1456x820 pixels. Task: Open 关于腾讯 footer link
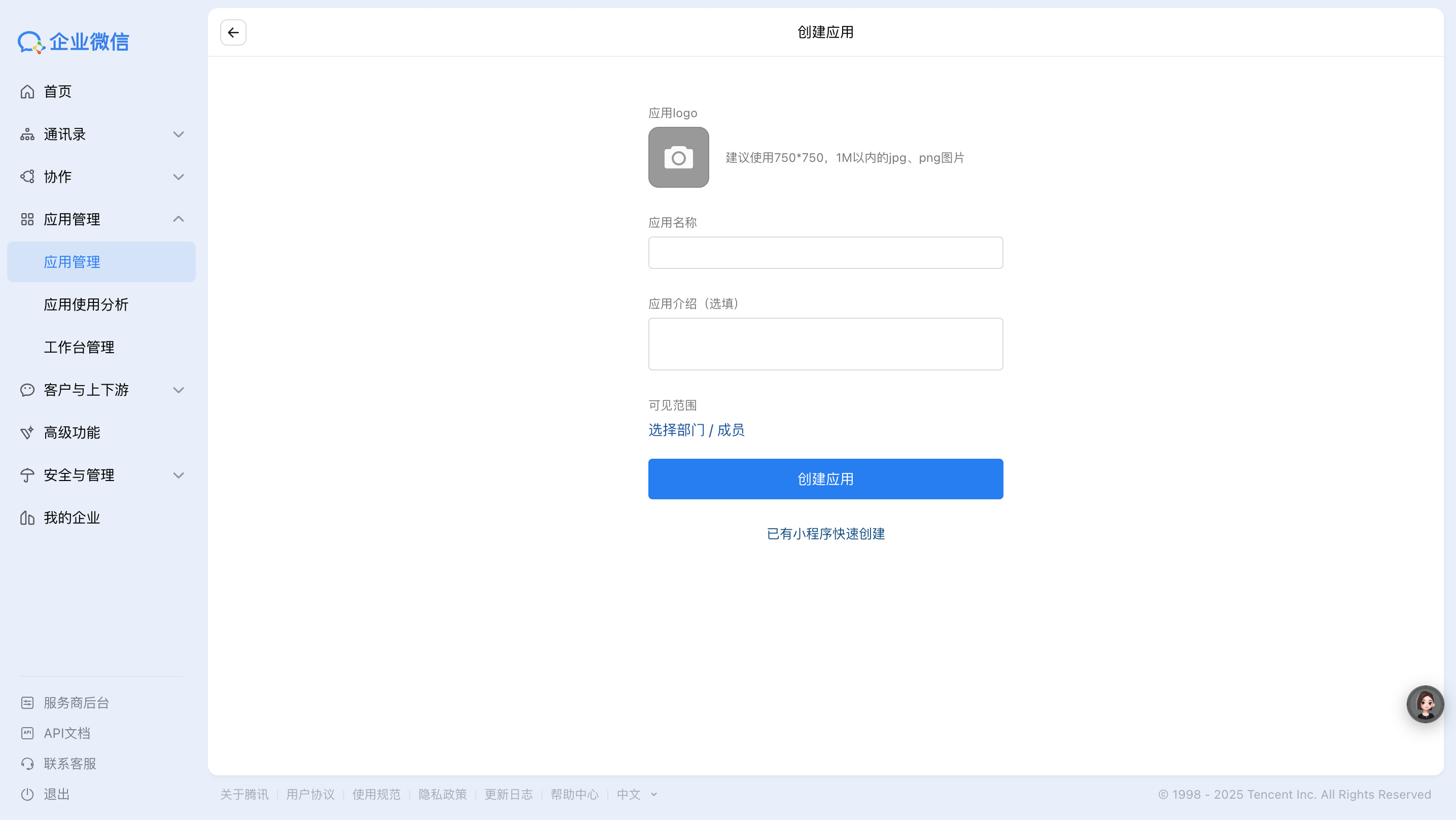pos(244,795)
